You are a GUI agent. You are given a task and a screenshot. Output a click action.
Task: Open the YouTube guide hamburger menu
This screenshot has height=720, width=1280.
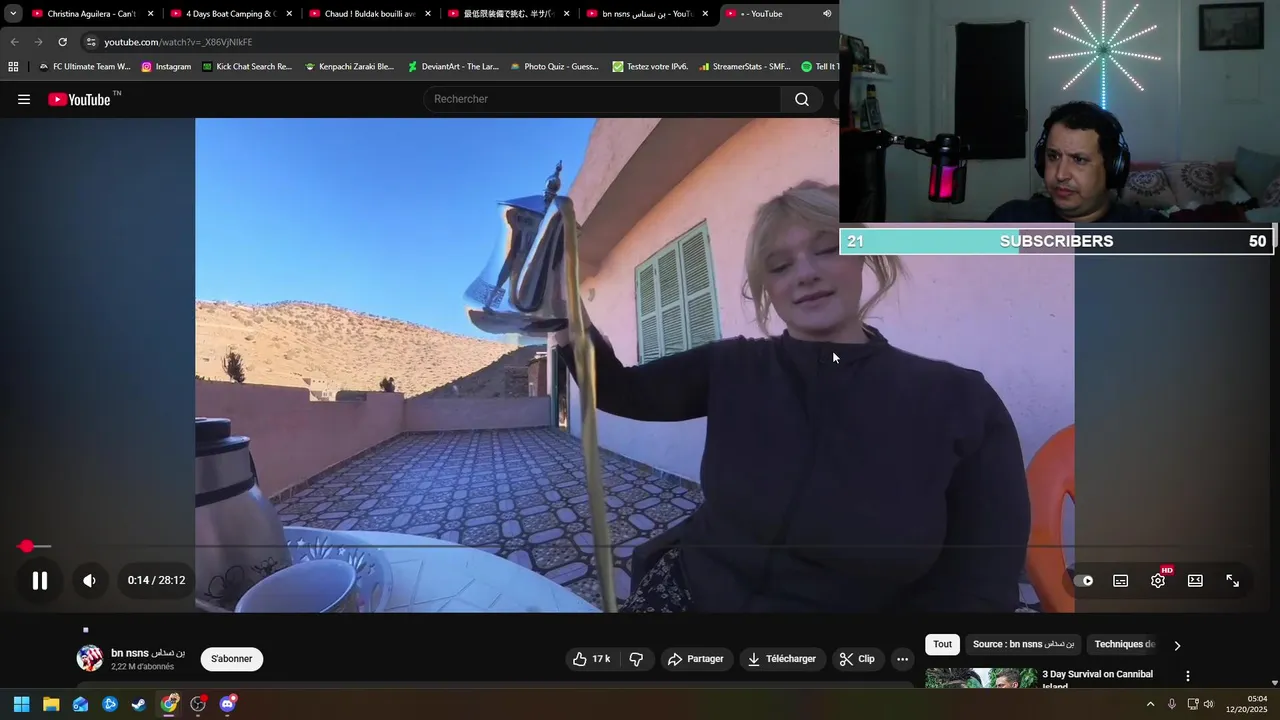coord(24,99)
